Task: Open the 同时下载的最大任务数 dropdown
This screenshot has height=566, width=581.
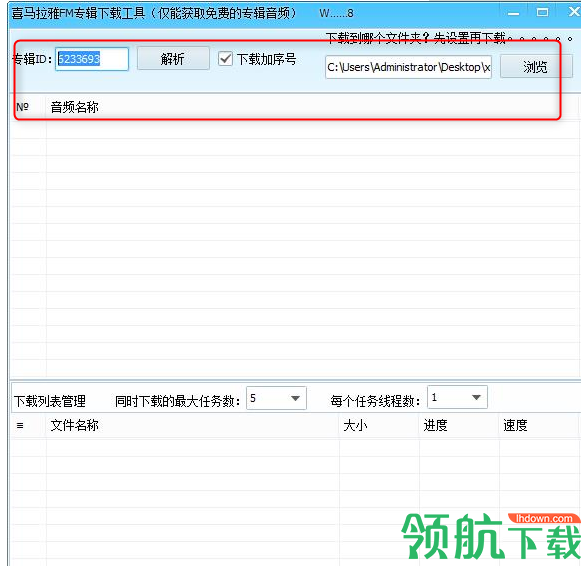Action: [x=276, y=398]
